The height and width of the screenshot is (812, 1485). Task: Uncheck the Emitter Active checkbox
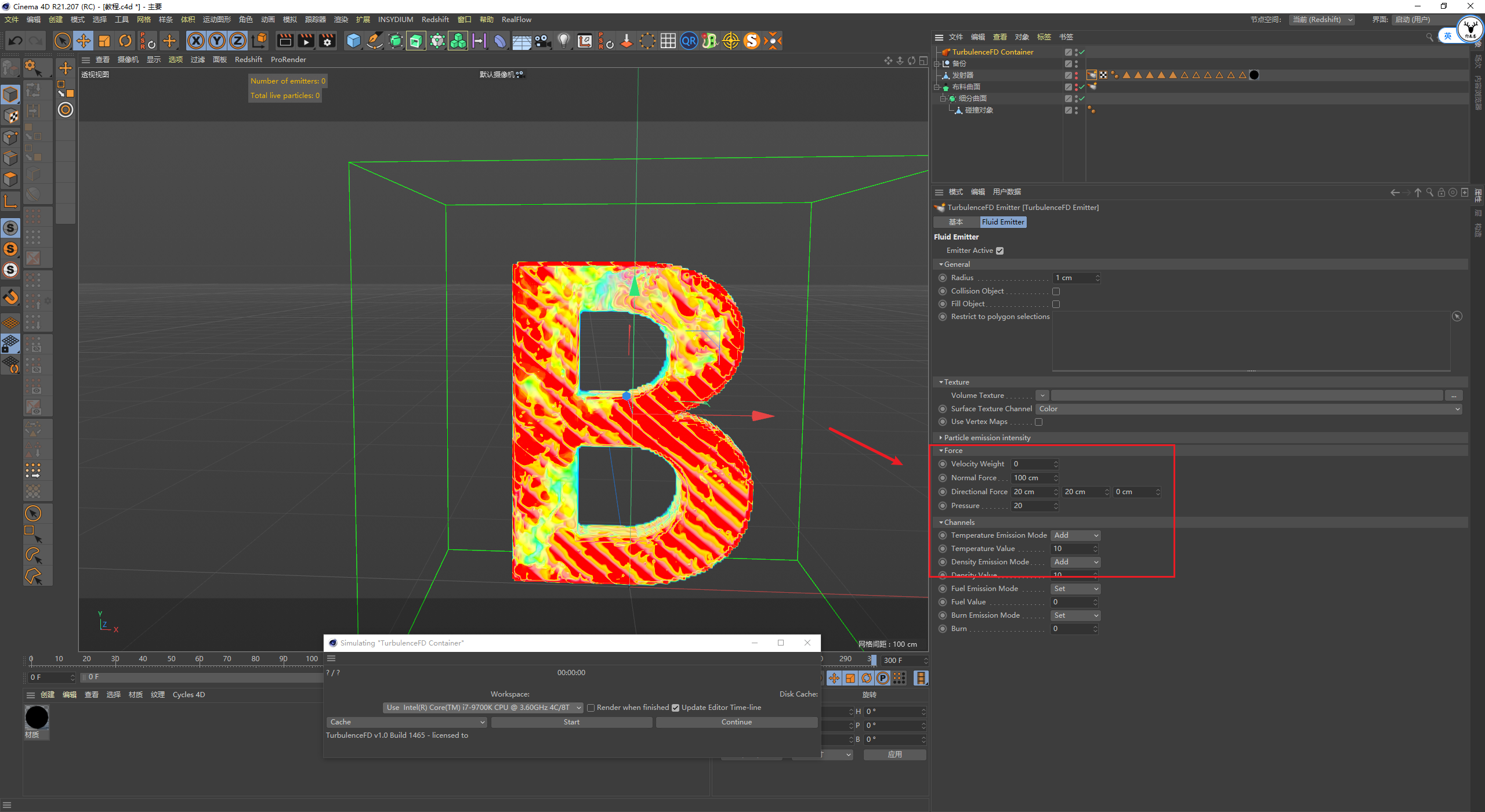coord(999,251)
